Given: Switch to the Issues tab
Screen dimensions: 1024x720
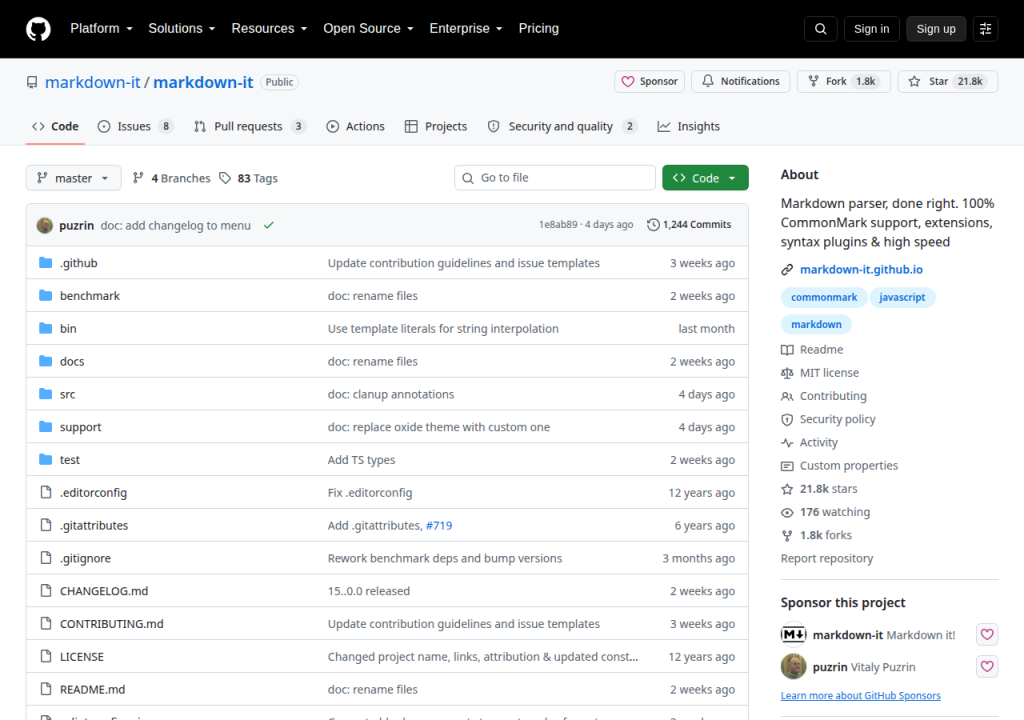Looking at the screenshot, I should [x=135, y=126].
